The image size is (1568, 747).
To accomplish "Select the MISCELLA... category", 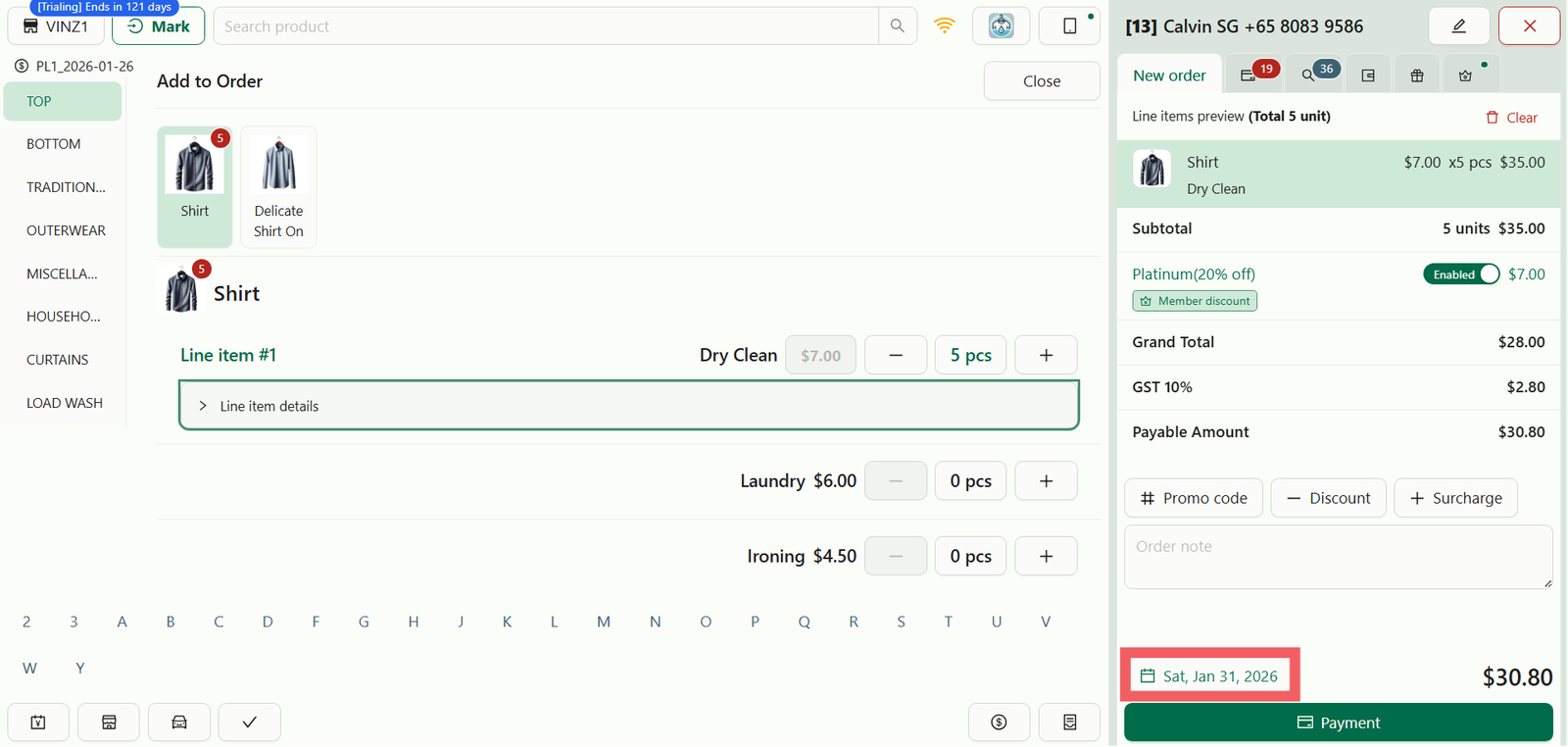I will [x=63, y=274].
